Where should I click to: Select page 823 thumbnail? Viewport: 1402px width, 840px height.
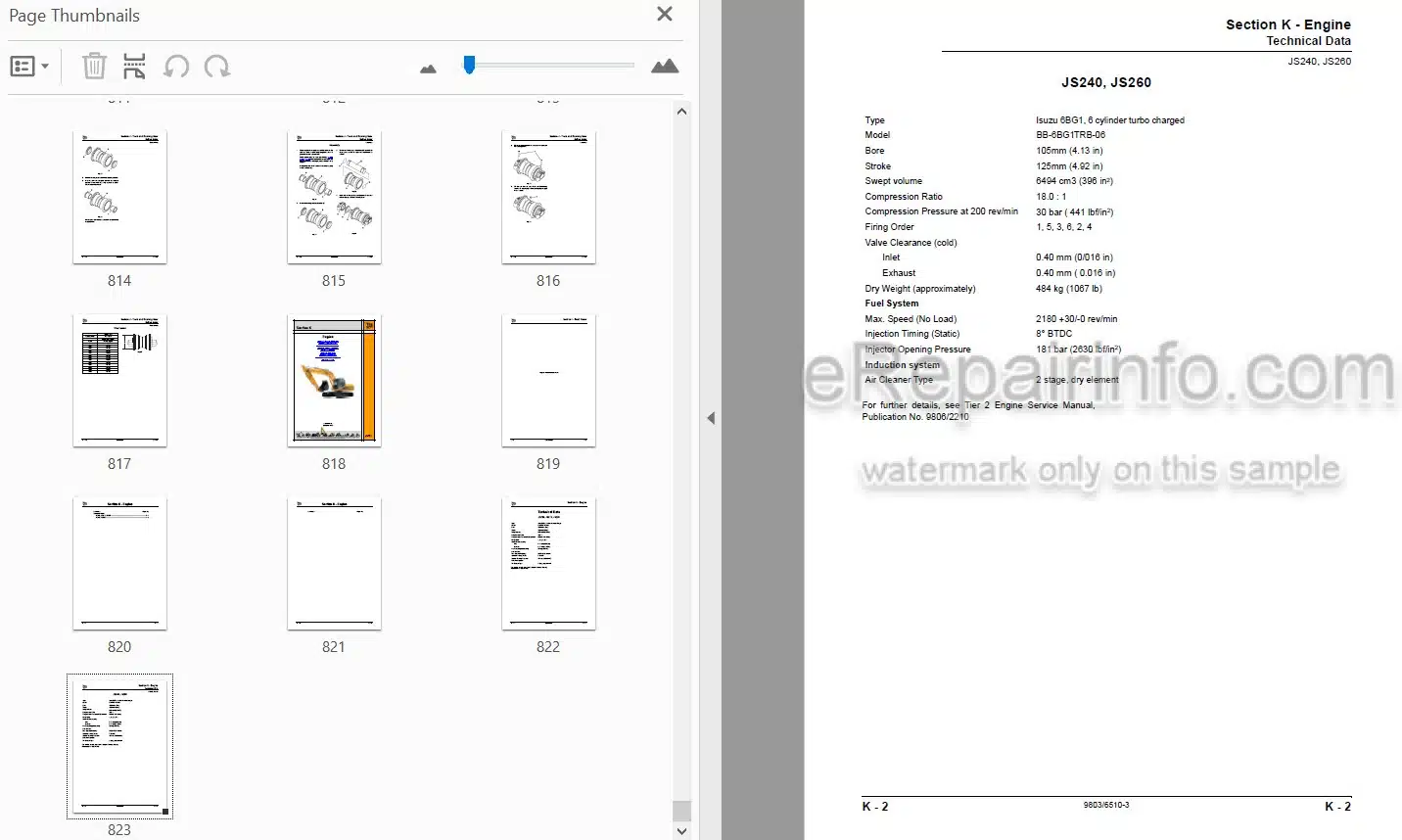click(x=119, y=746)
